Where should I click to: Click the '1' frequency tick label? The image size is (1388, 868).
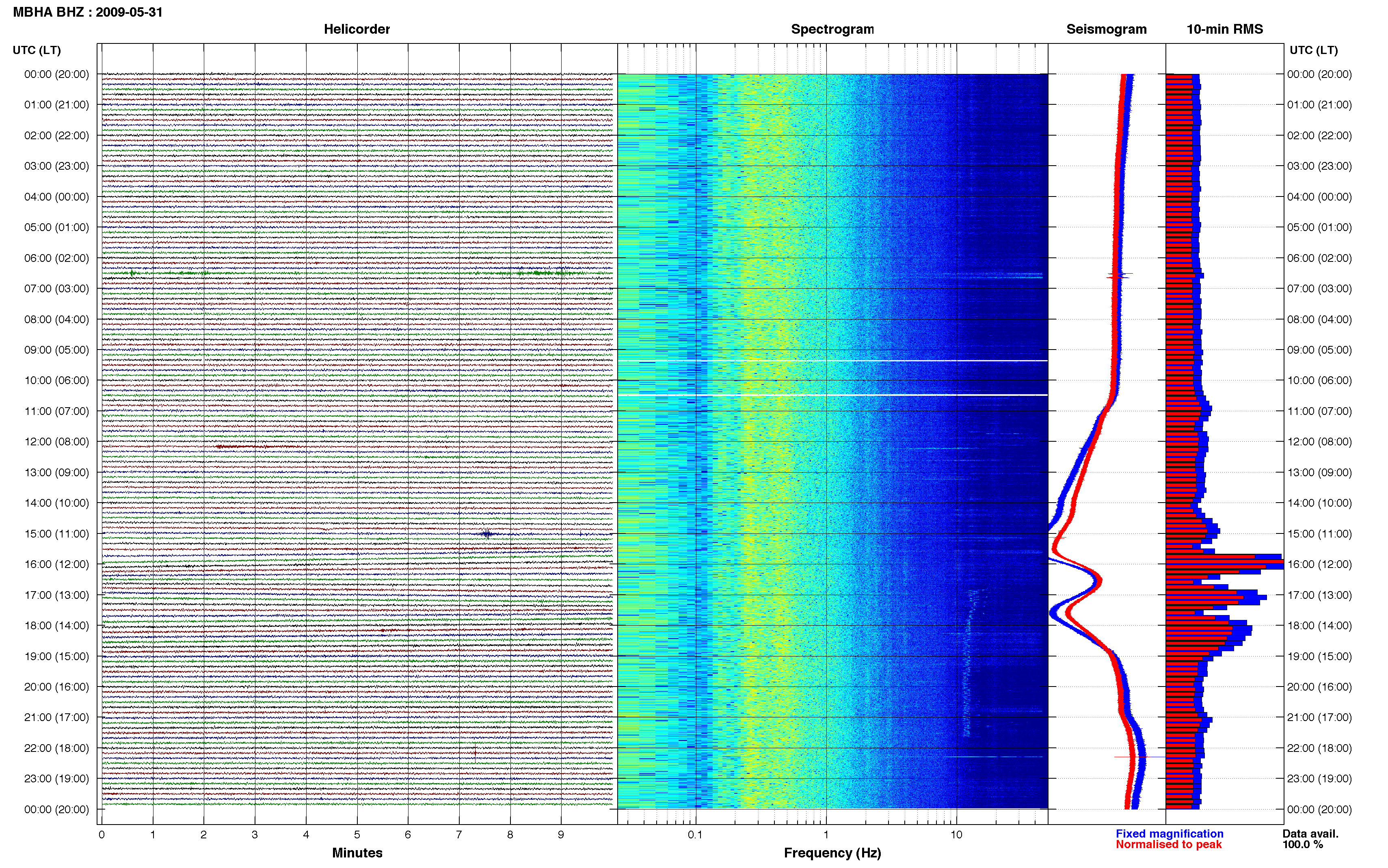826,835
